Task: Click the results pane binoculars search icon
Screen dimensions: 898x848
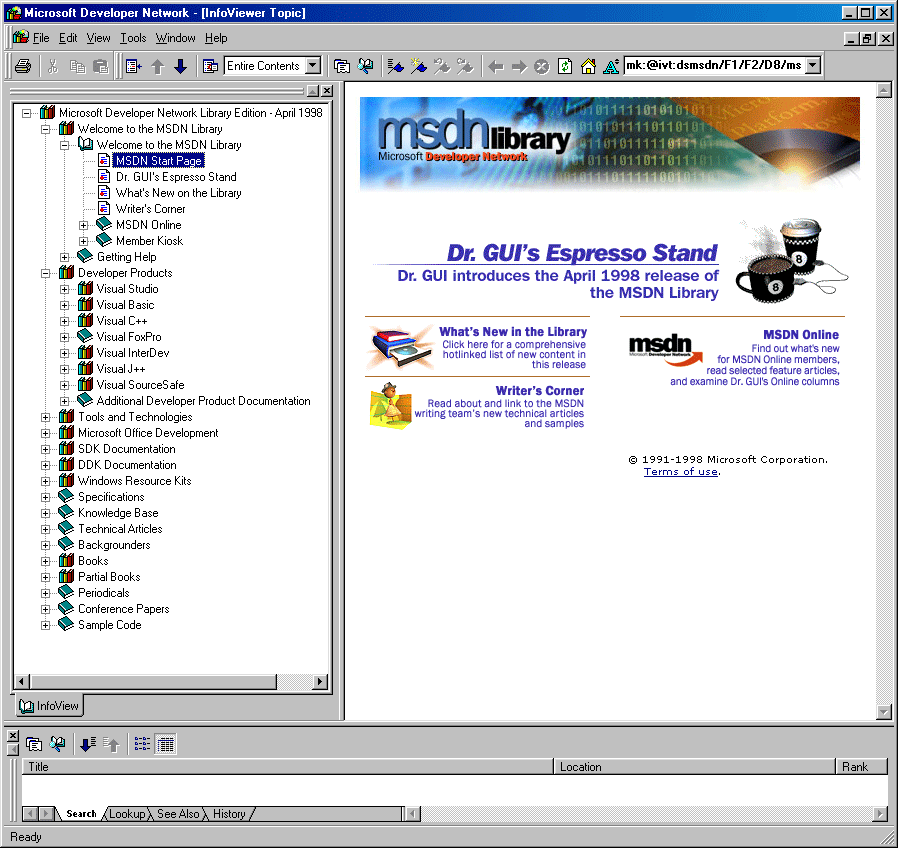Action: tap(57, 744)
